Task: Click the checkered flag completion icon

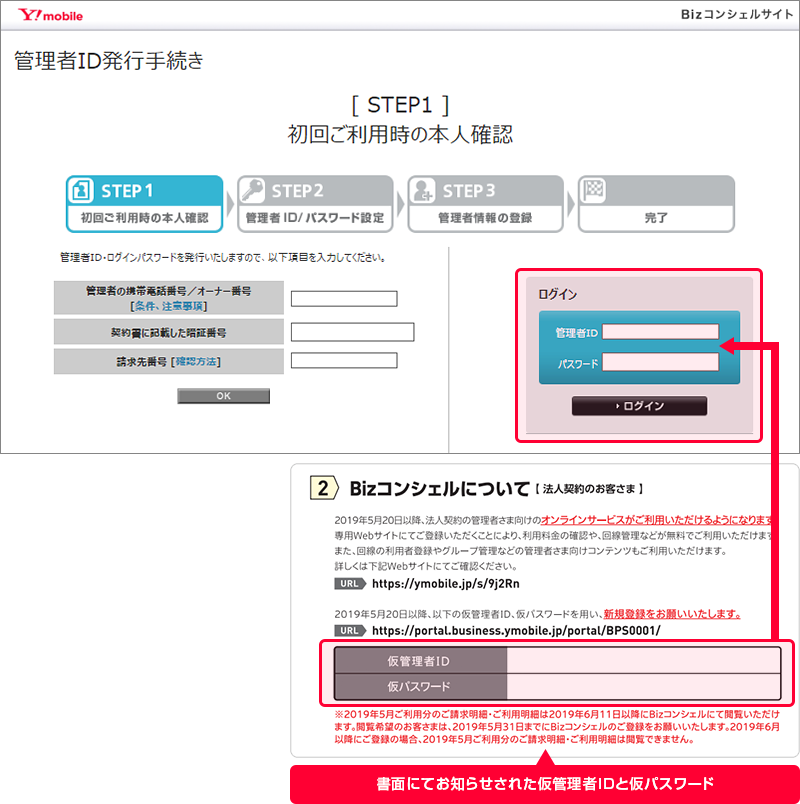Action: (594, 191)
